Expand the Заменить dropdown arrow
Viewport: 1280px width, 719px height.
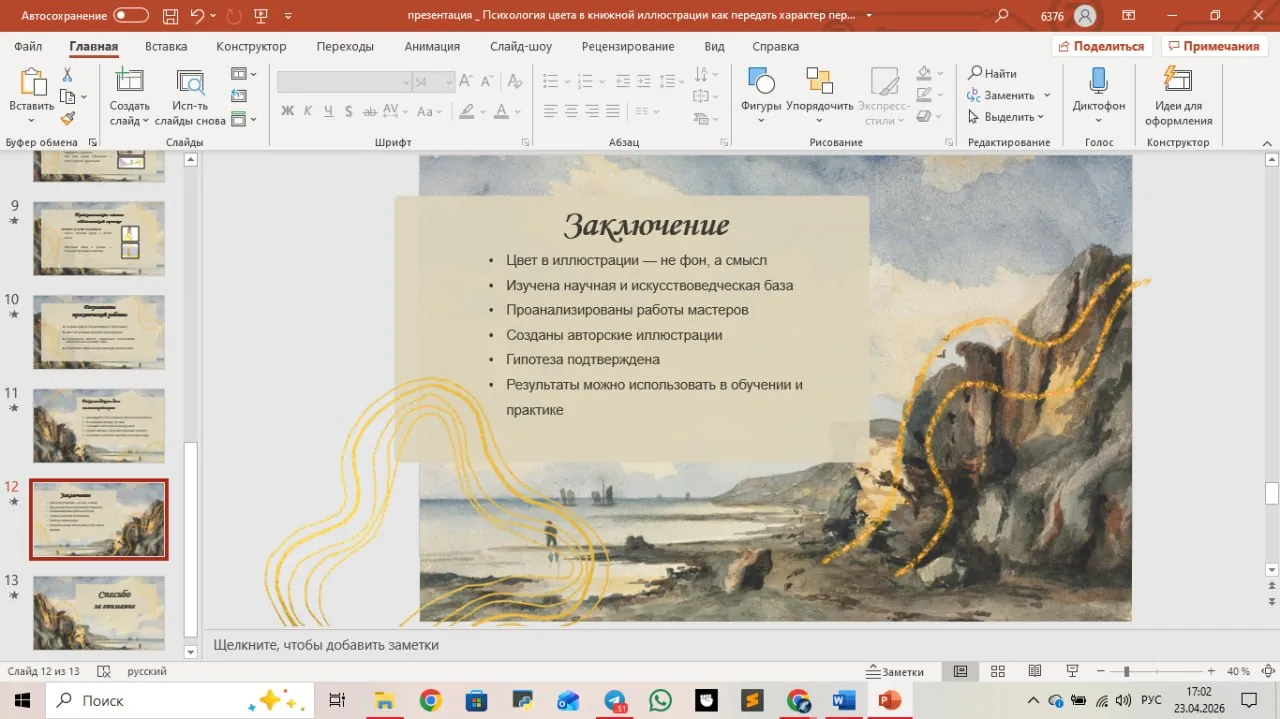1047,95
